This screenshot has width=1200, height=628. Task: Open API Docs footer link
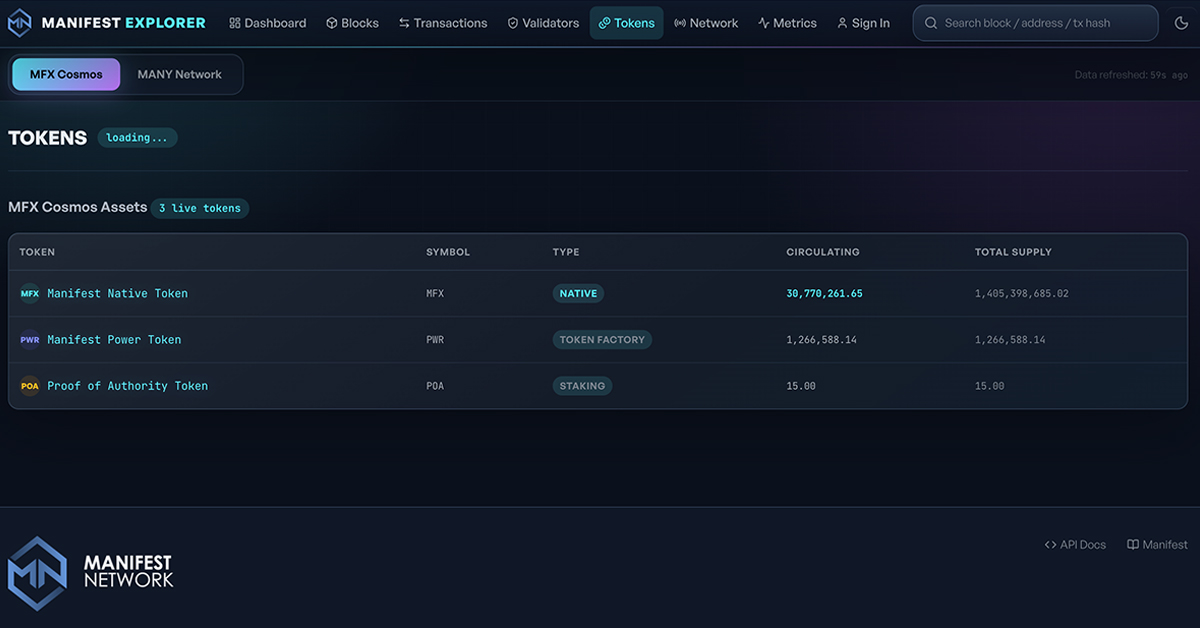(1075, 545)
